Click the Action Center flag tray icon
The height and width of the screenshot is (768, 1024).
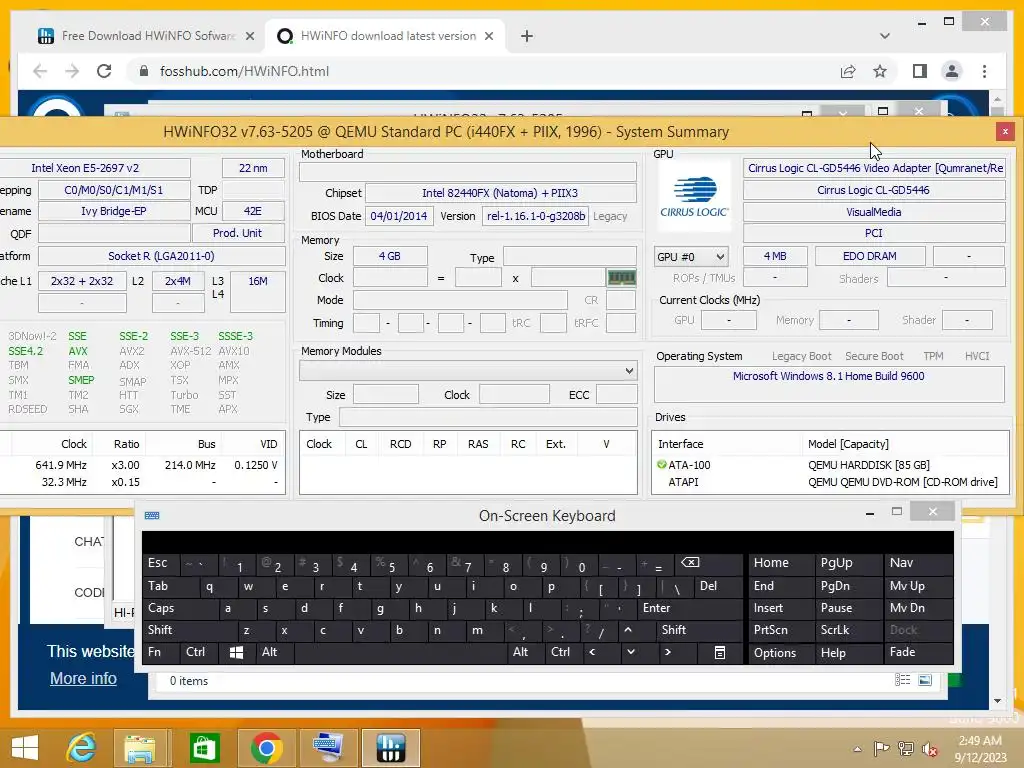coord(881,749)
